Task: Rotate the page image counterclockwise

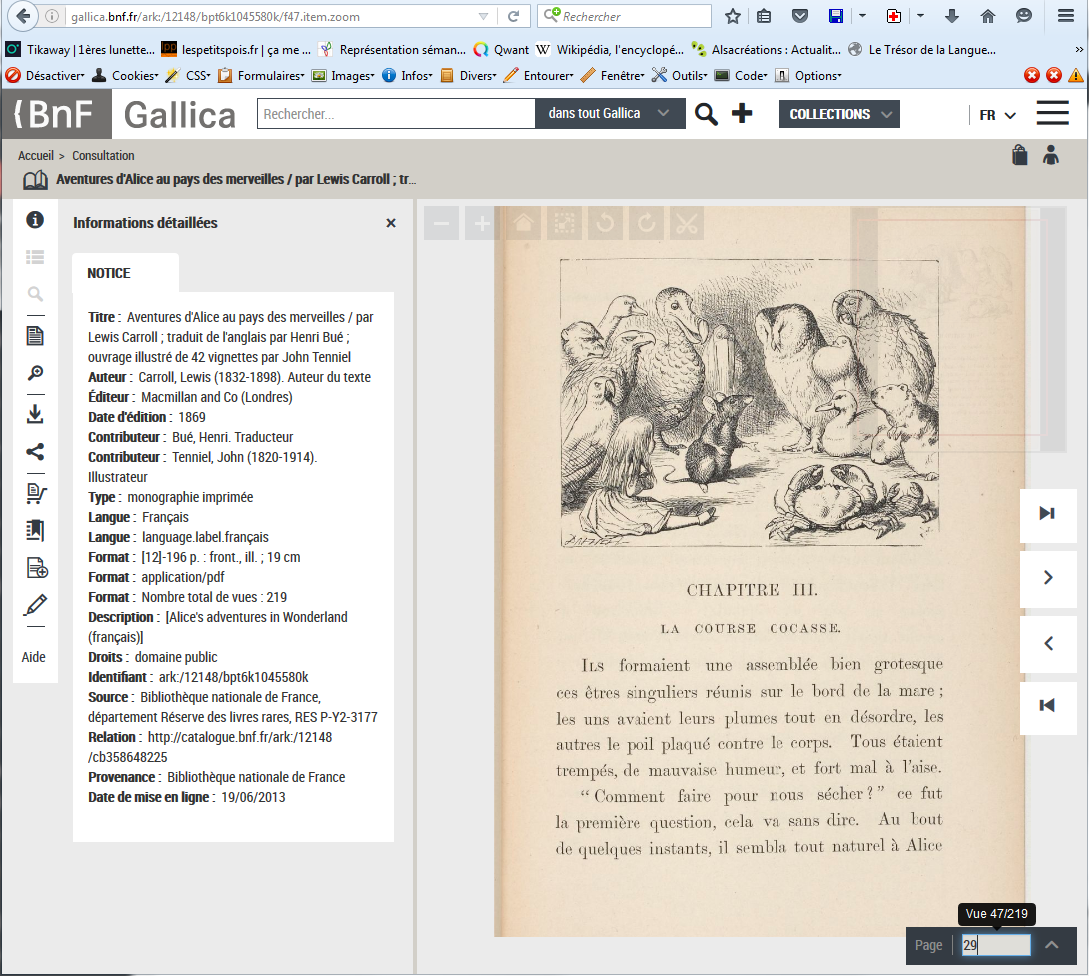Action: (604, 223)
